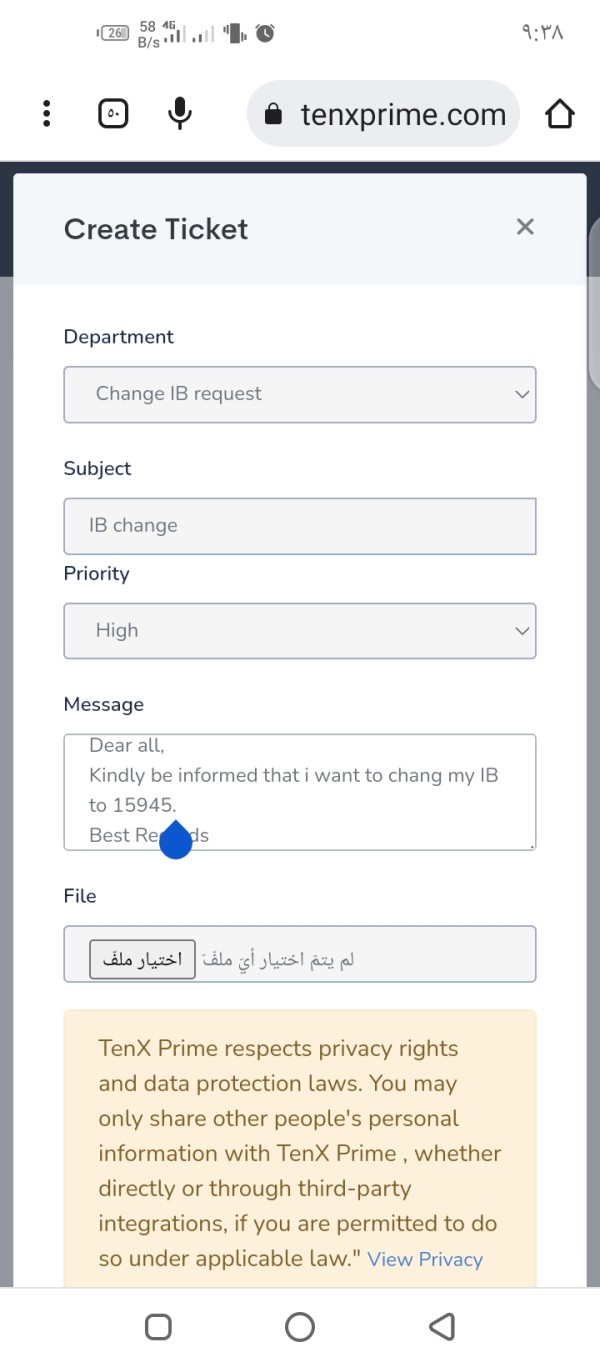Viewport: 600px width, 1367px height.
Task: Click inside the Message text area
Action: 300,792
